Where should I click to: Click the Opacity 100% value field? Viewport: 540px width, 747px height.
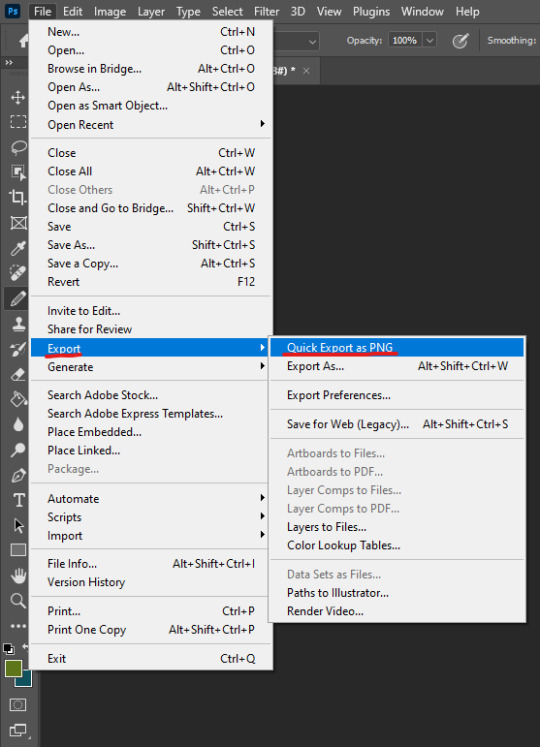click(x=405, y=40)
